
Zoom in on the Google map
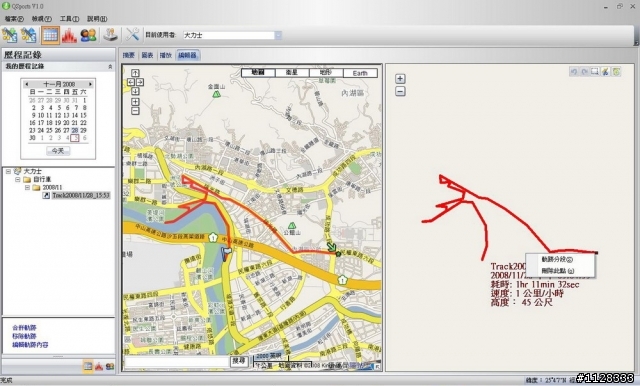click(135, 102)
